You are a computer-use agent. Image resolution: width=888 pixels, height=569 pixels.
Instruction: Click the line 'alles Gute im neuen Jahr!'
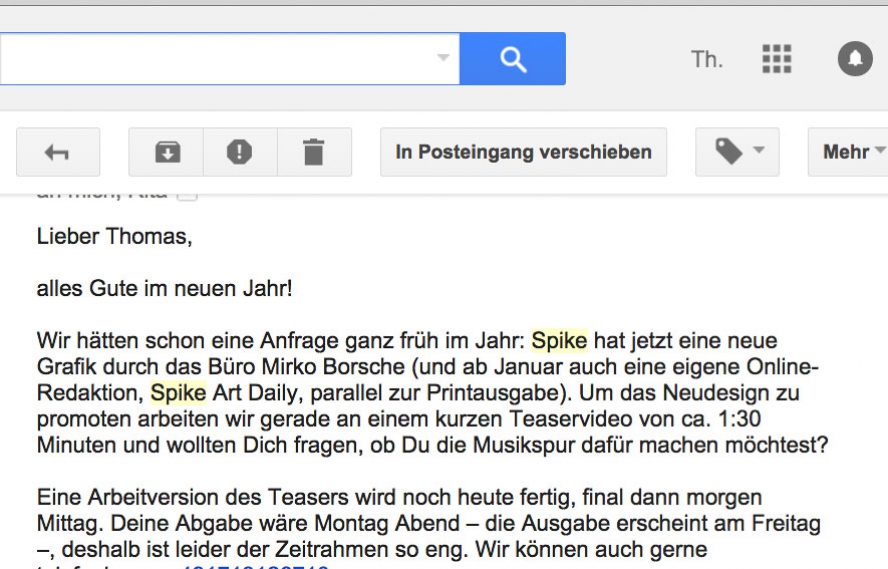164,289
